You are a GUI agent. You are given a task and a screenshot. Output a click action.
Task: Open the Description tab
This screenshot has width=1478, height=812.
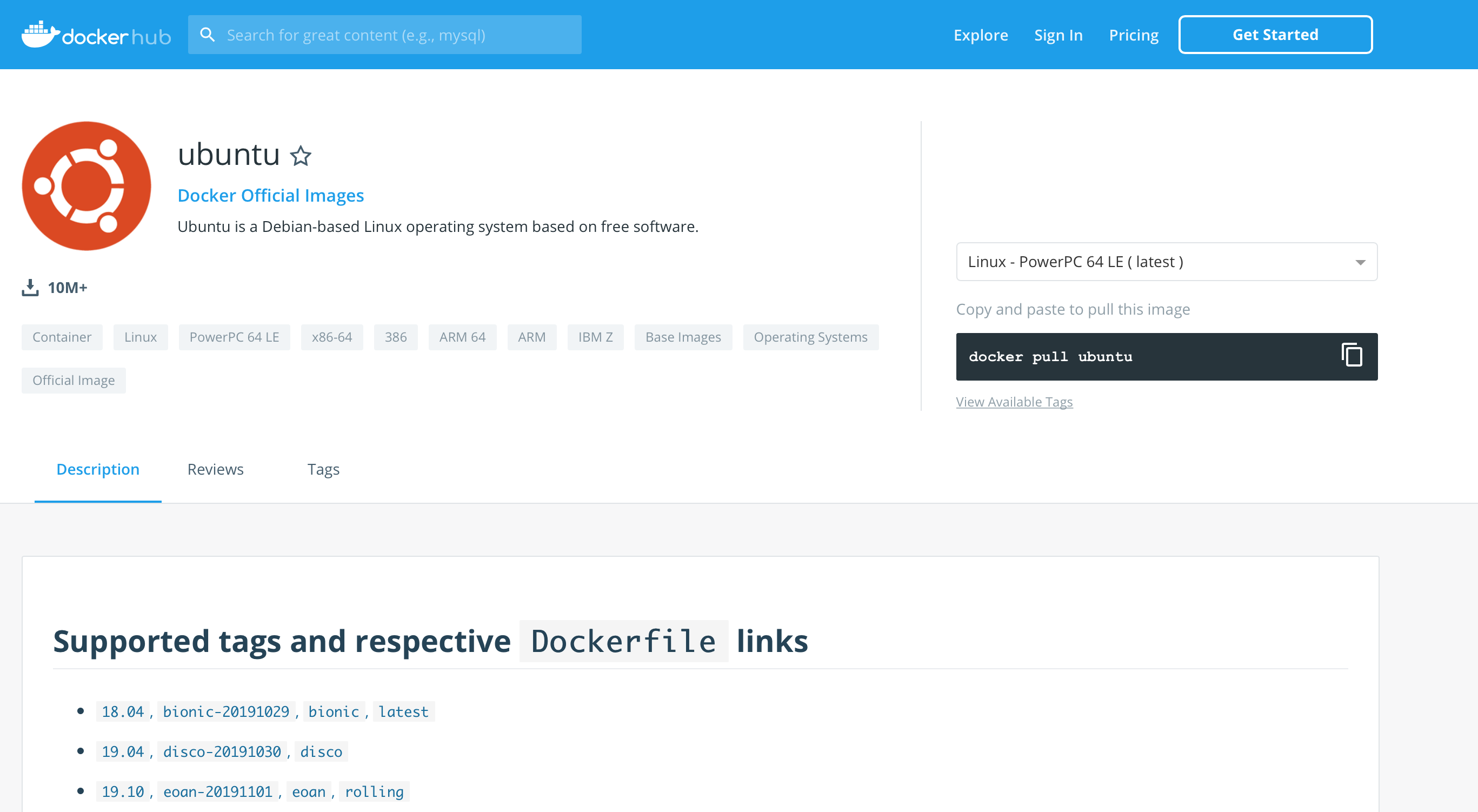coord(97,469)
